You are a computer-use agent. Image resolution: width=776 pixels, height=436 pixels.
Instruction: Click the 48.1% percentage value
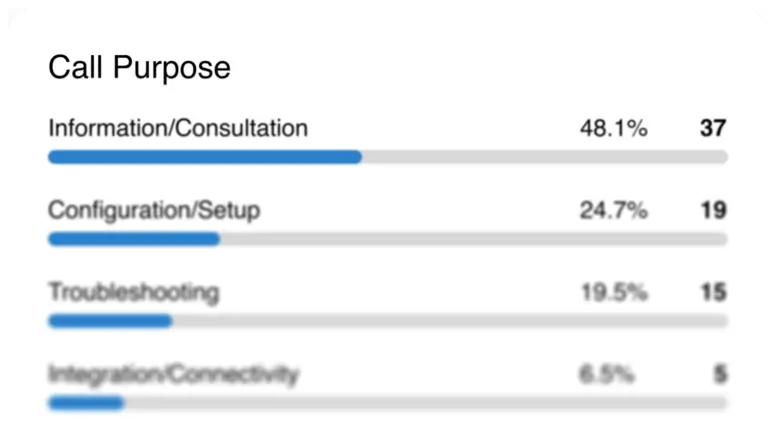[x=613, y=128]
